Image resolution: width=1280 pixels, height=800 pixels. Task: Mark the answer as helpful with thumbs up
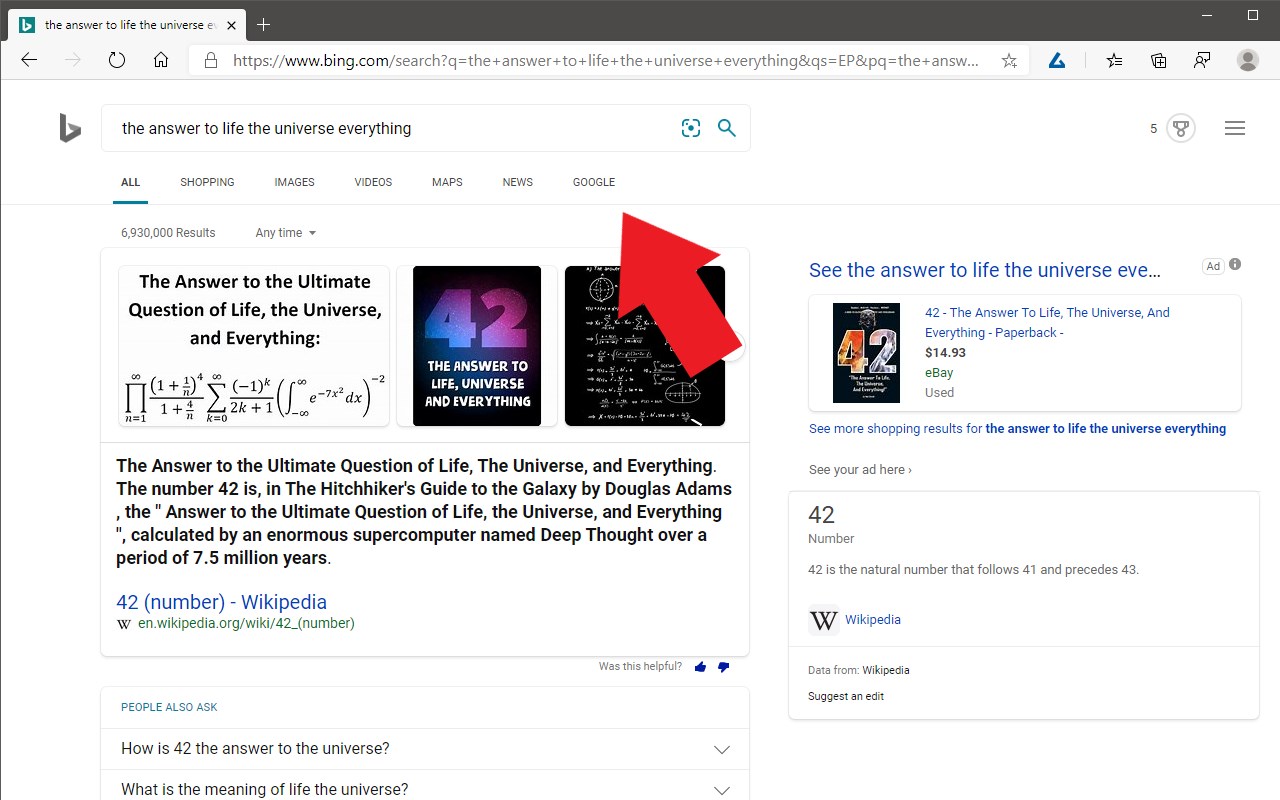coord(700,667)
